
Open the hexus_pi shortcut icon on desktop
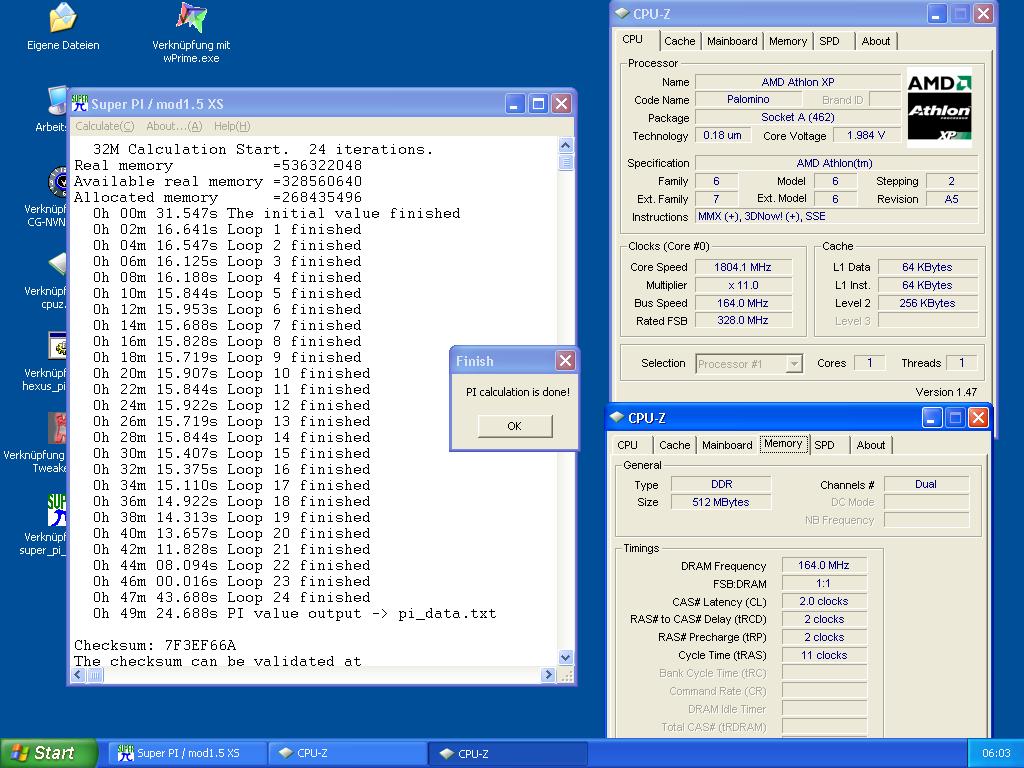tap(57, 346)
